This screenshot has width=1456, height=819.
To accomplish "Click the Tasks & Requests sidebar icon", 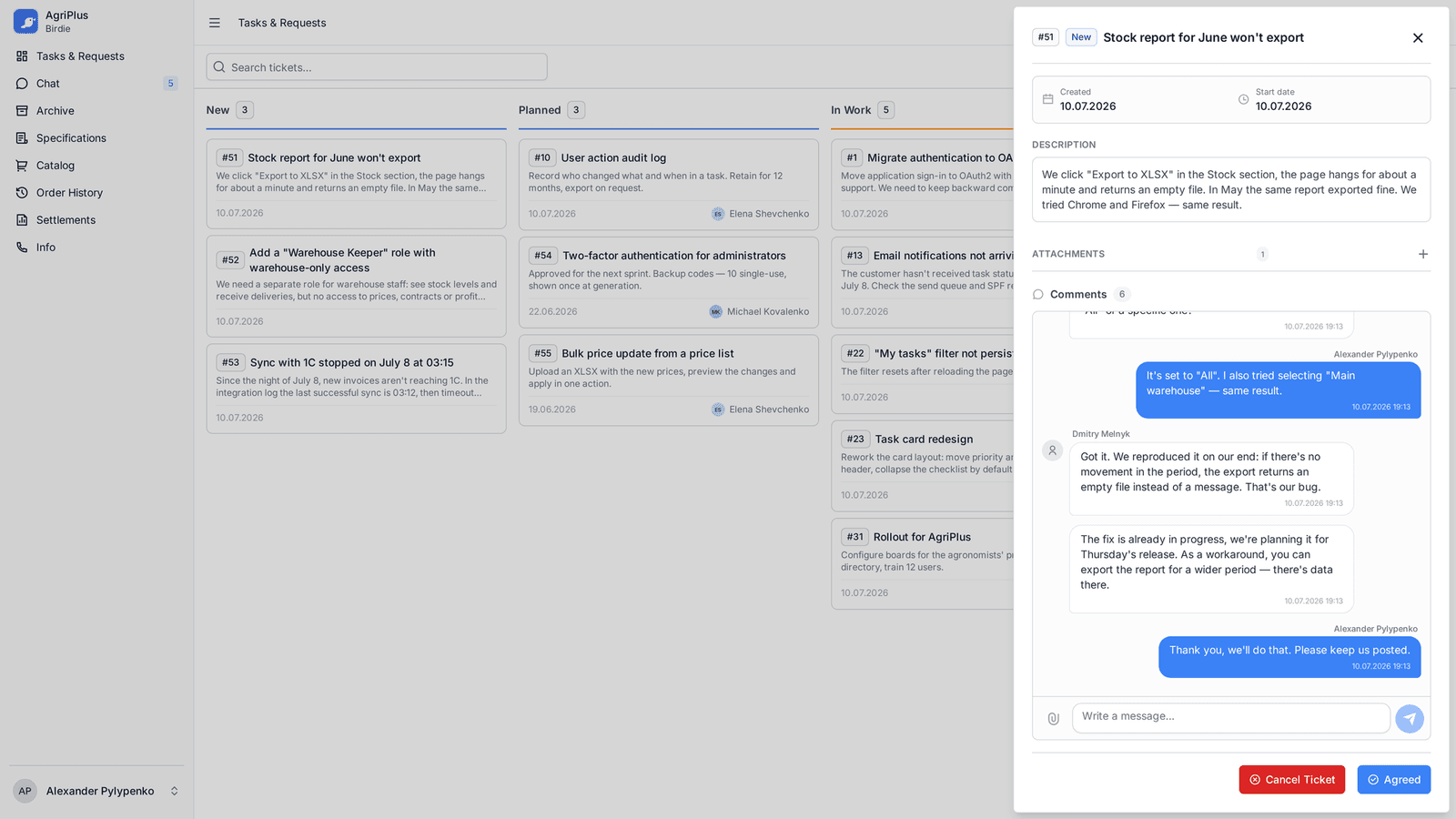I will coord(22,56).
